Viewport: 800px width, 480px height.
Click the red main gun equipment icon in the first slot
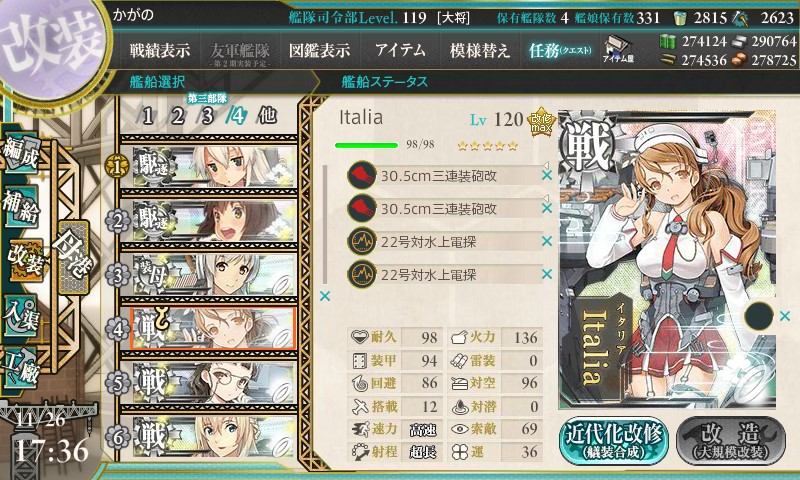click(362, 175)
